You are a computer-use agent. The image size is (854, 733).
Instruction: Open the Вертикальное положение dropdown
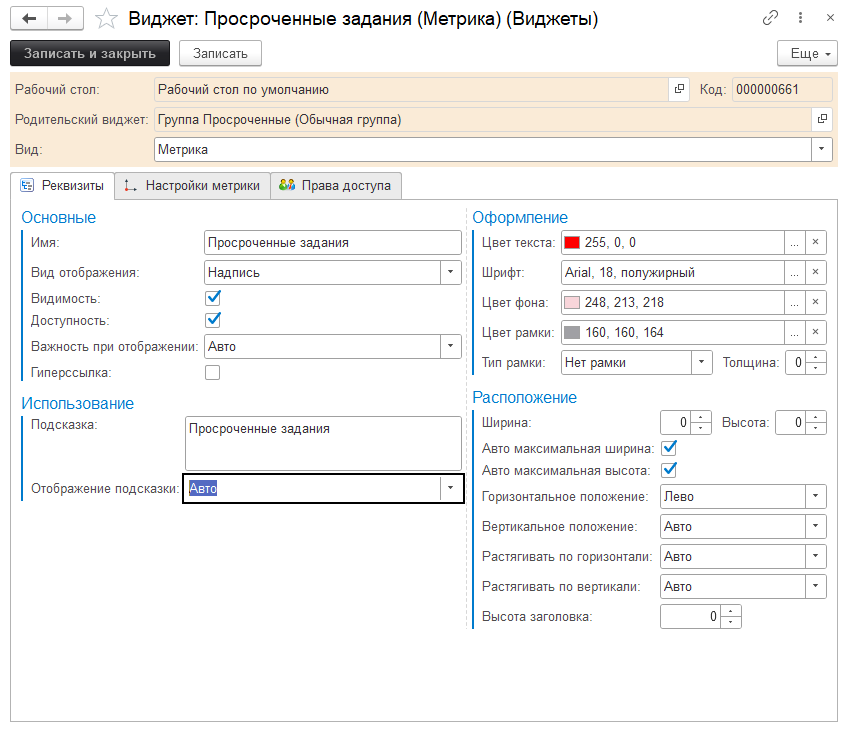click(816, 526)
